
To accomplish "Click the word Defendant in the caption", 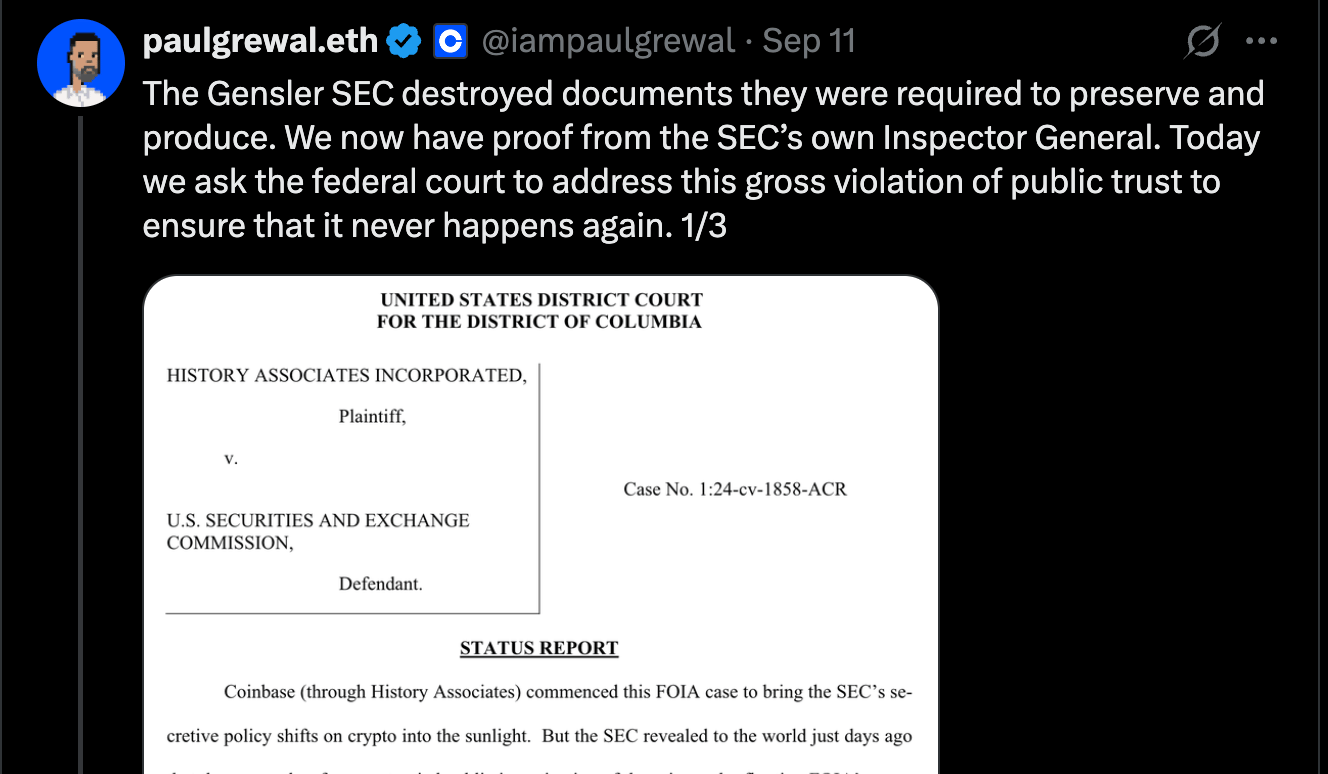I will 380,584.
